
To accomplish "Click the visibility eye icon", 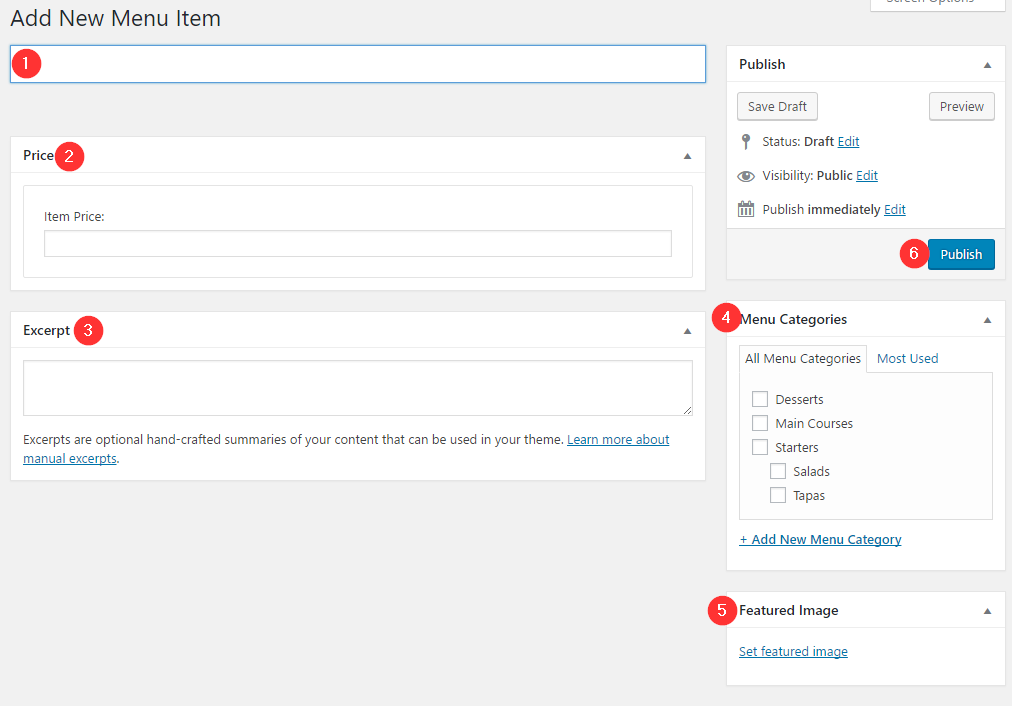I will coord(745,176).
